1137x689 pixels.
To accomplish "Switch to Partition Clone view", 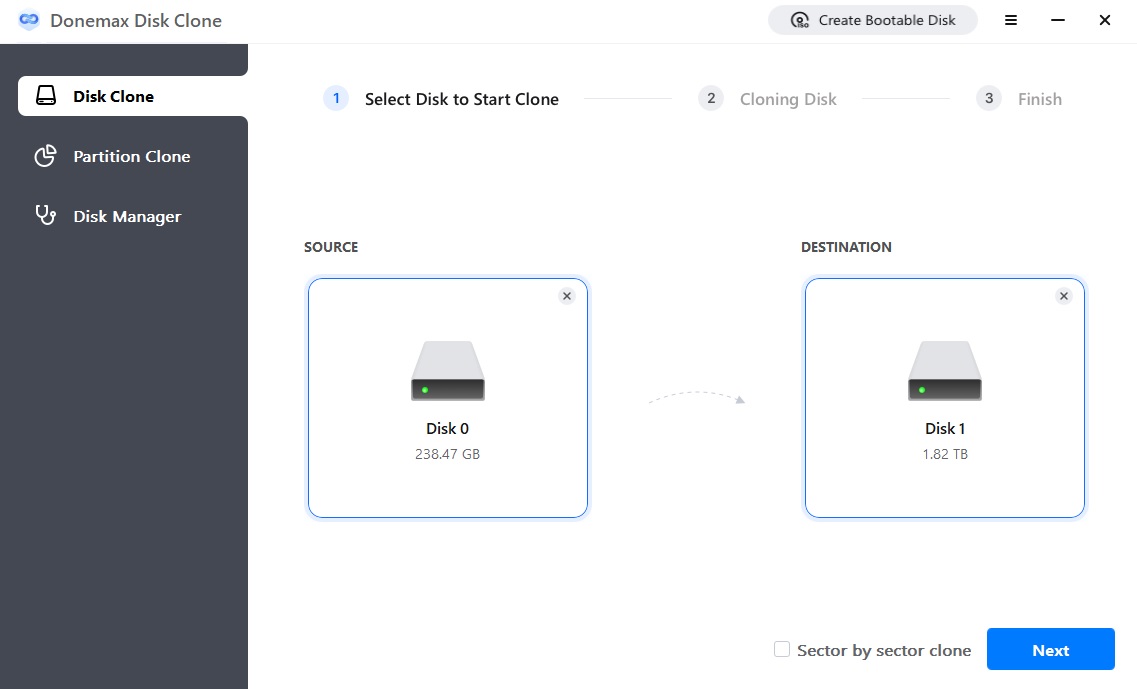I will point(131,156).
